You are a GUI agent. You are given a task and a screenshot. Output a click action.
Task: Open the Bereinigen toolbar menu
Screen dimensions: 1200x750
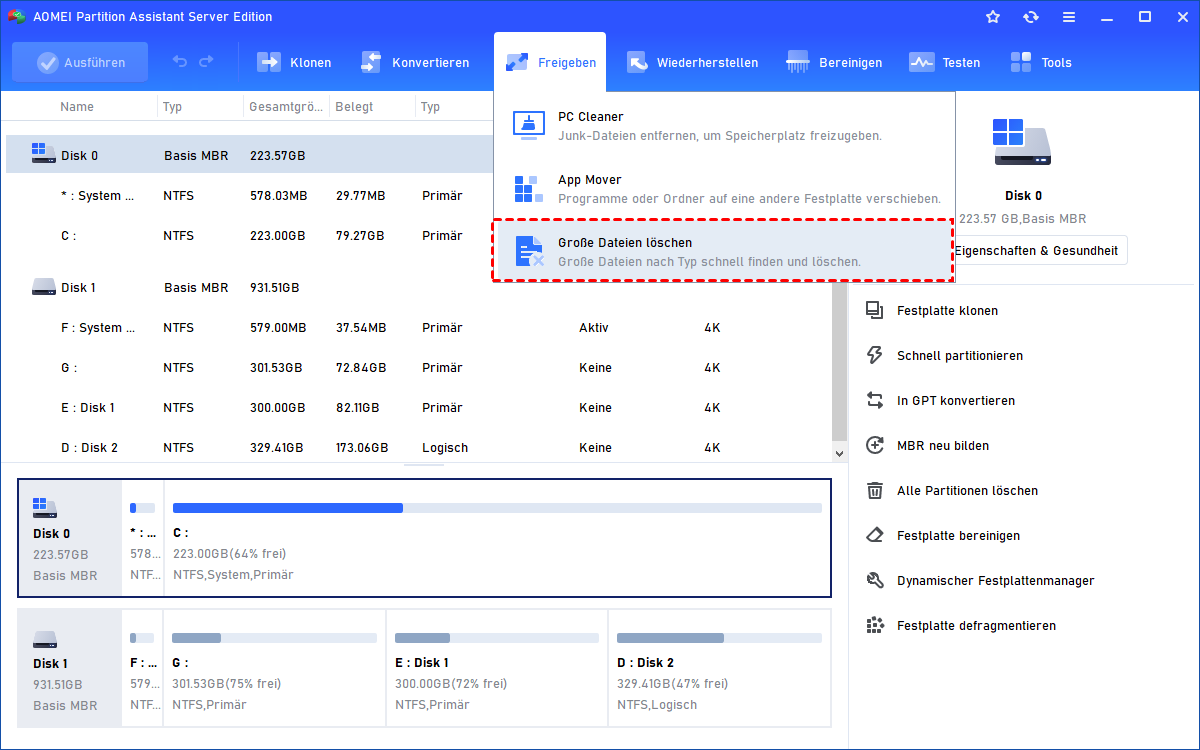[x=834, y=62]
